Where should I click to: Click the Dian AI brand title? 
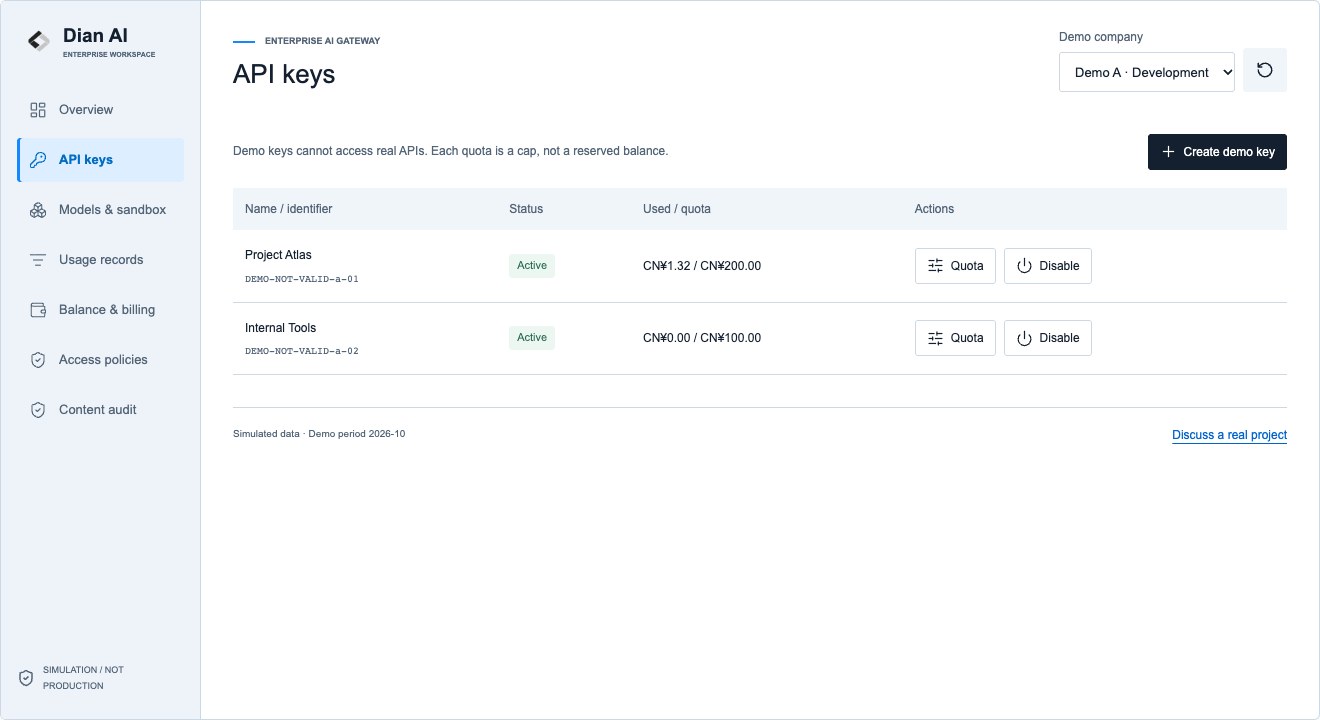coord(95,36)
